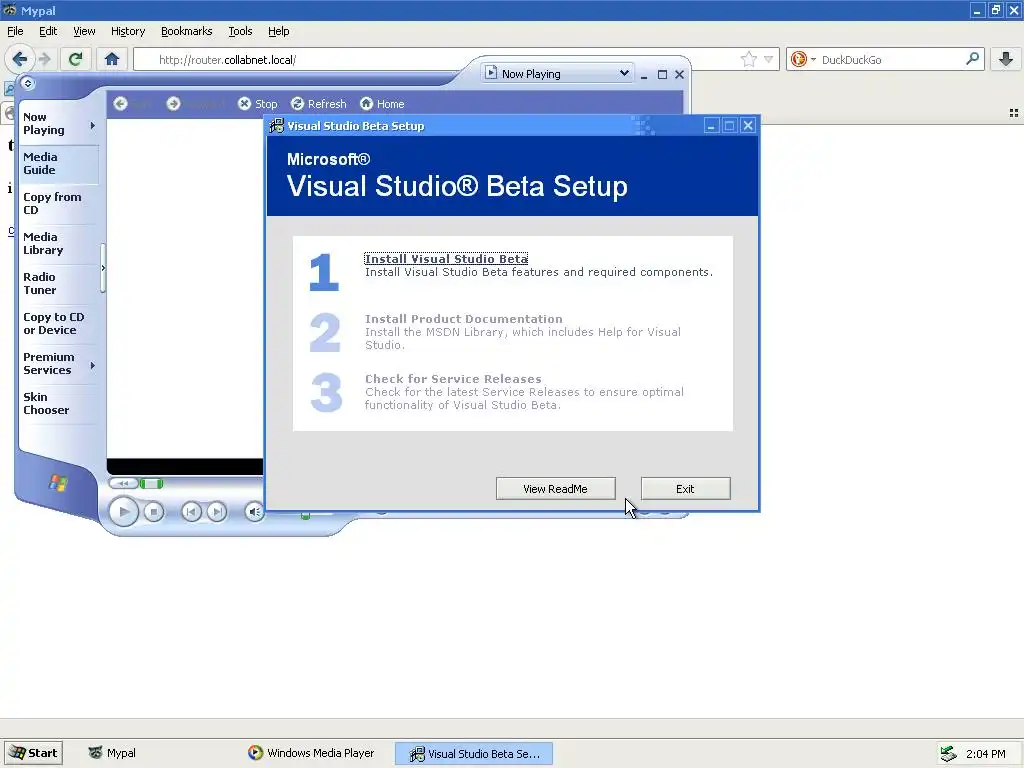Click Install Product Documentation step
The width and height of the screenshot is (1024, 768).
click(x=463, y=319)
